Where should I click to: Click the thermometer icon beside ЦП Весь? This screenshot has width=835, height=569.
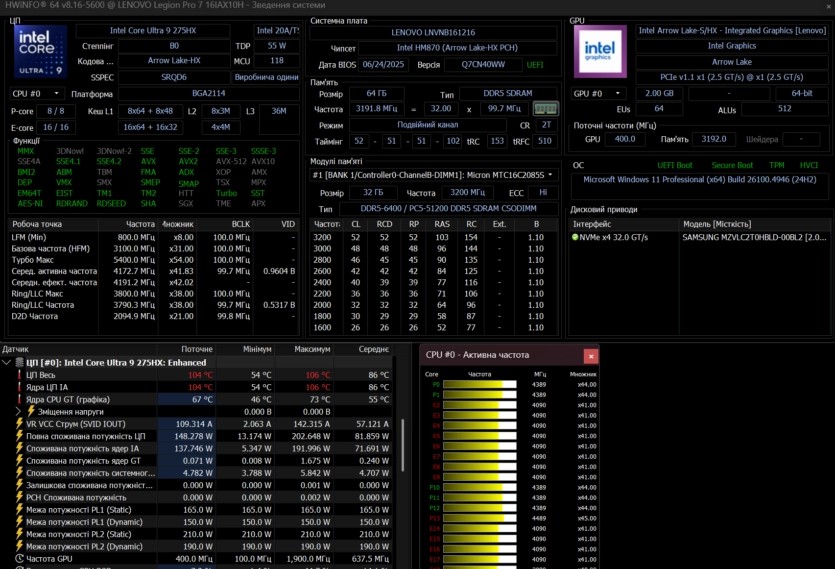[x=18, y=375]
